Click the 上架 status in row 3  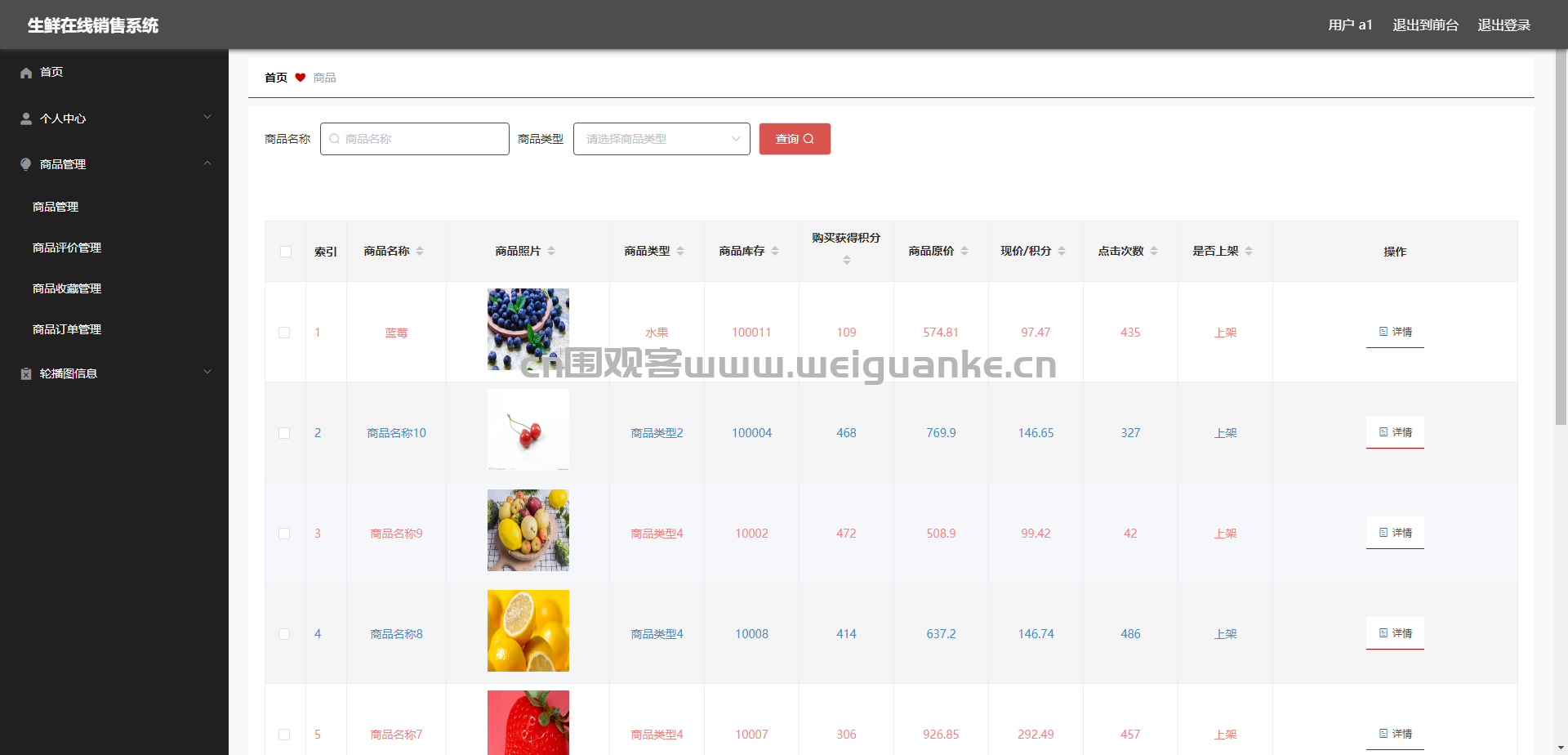coord(1225,534)
